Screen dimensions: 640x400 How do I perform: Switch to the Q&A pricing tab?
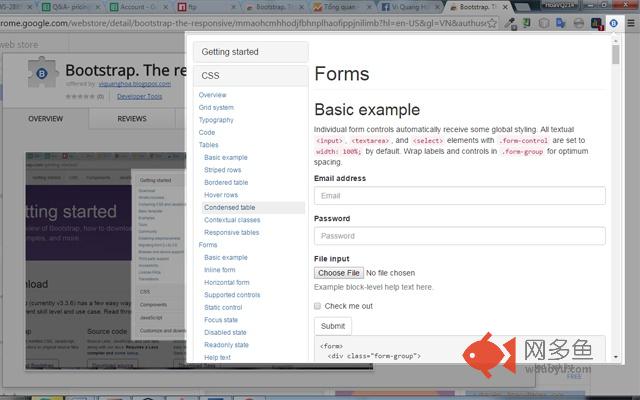pyautogui.click(x=71, y=7)
